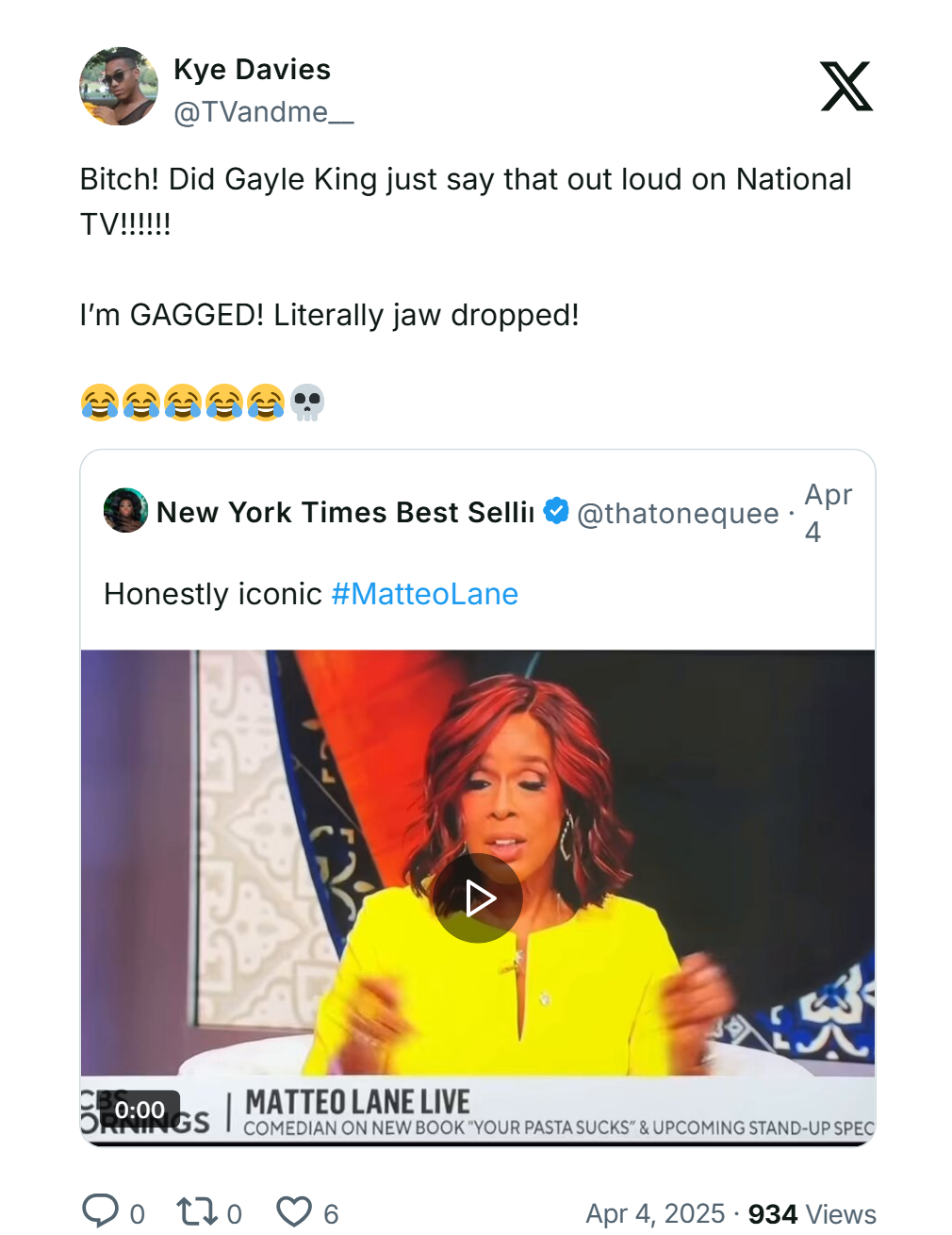952x1235 pixels.
Task: Click the @thatonequee handle
Action: [x=678, y=513]
